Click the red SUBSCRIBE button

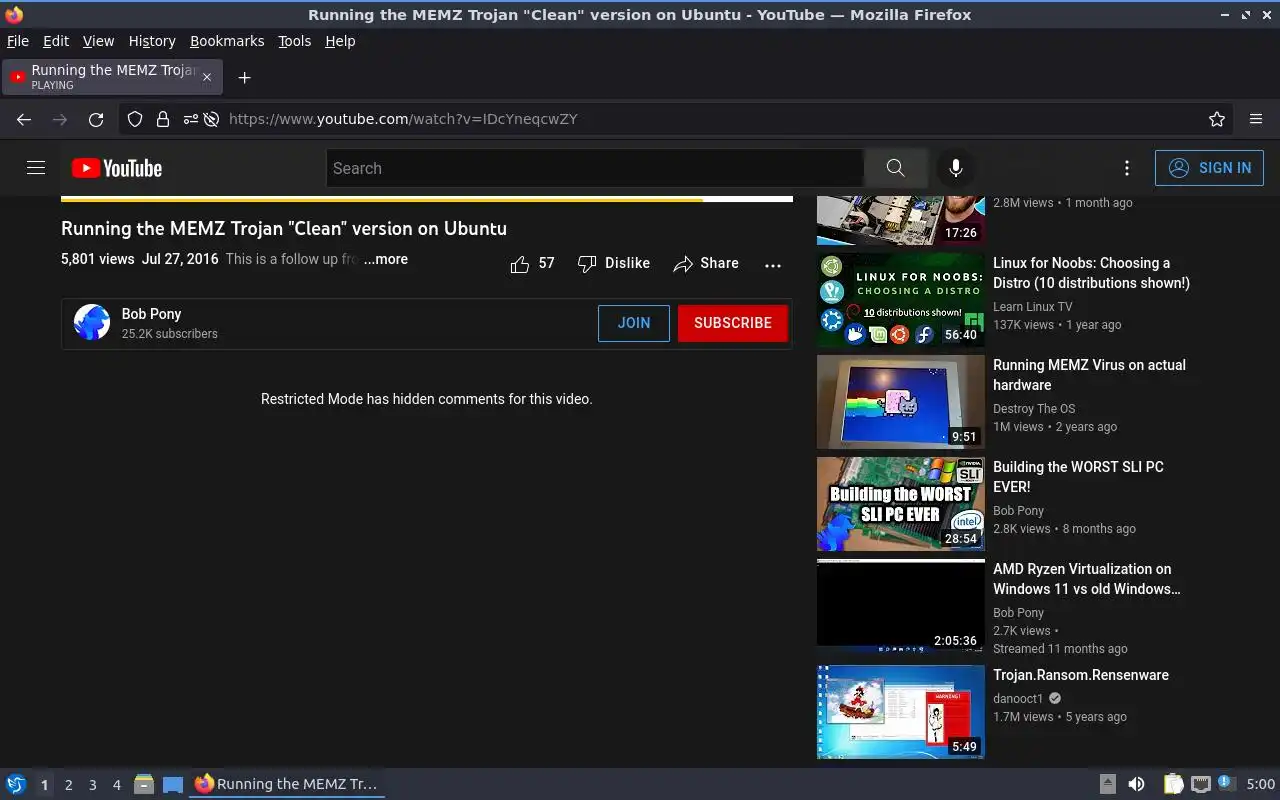click(x=733, y=323)
